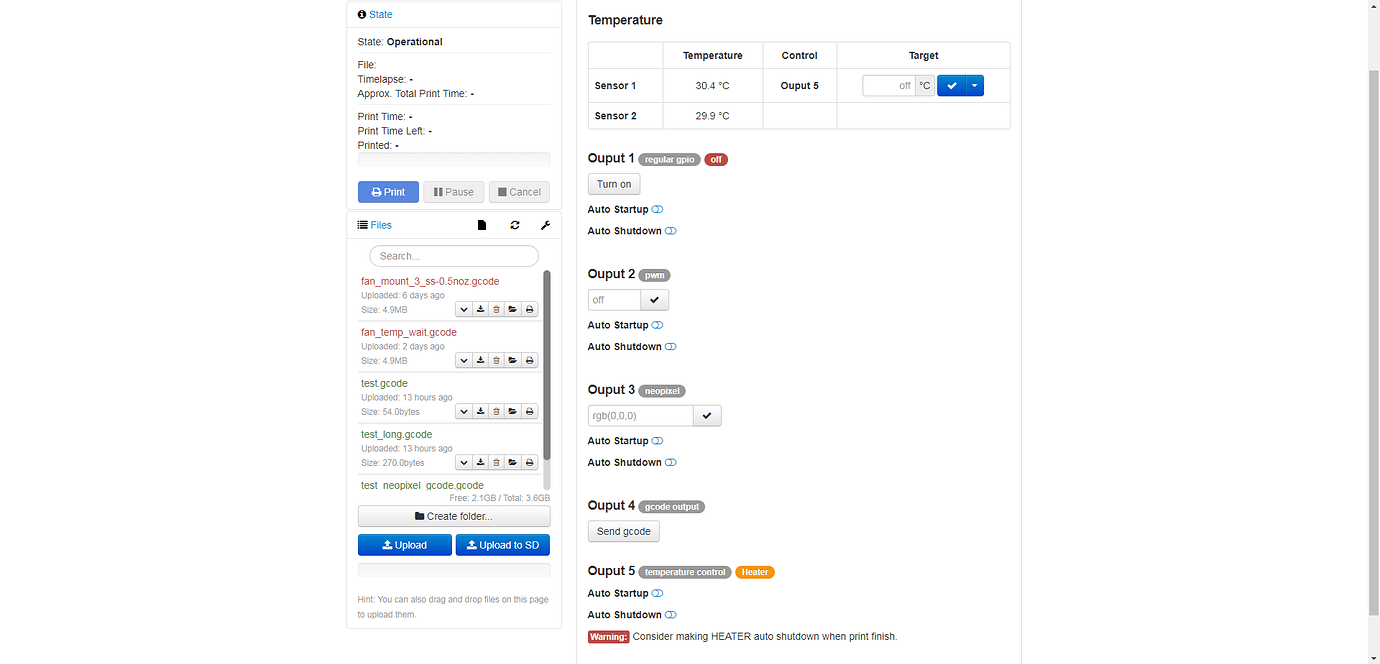Image resolution: width=1380 pixels, height=664 pixels.
Task: Refresh the files list
Action: point(514,225)
